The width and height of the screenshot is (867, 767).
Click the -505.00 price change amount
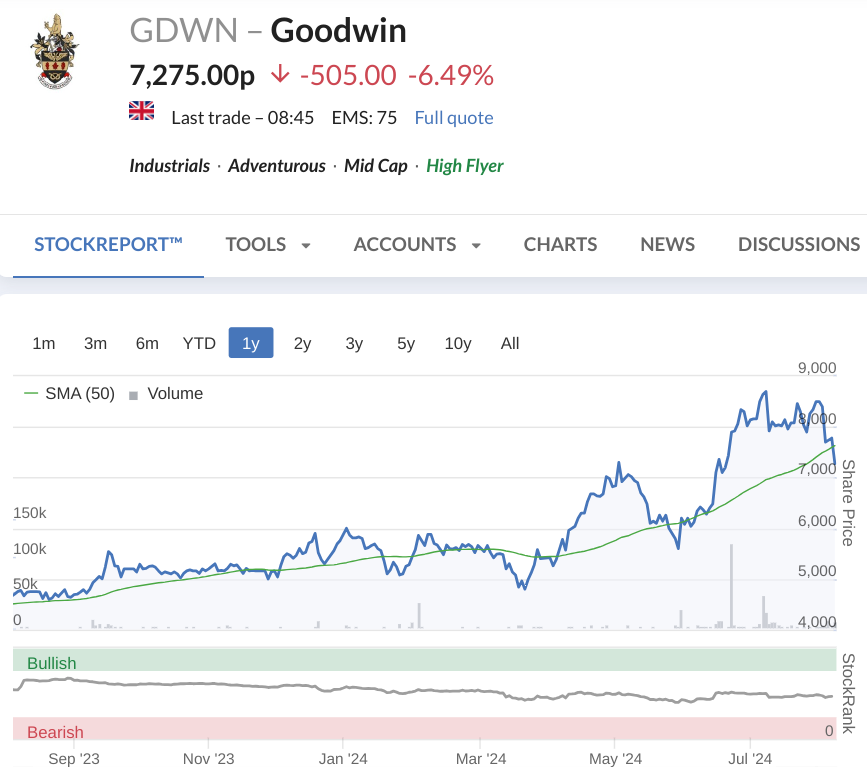[348, 75]
